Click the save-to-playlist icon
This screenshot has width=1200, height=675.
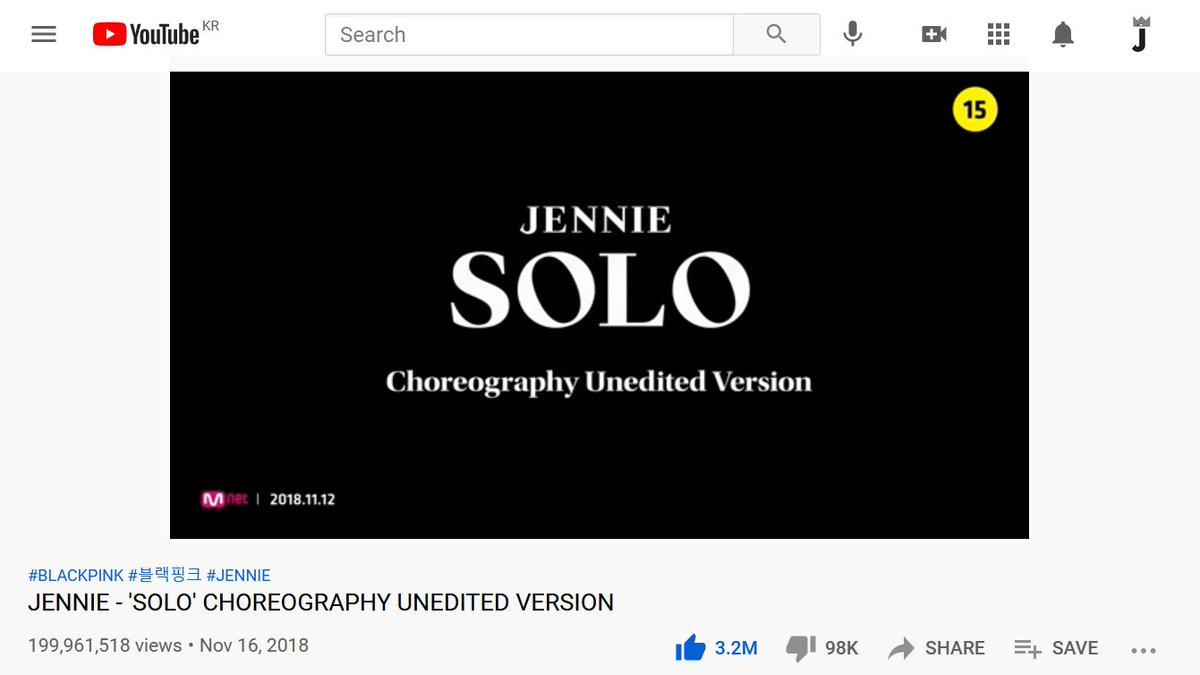[1028, 648]
